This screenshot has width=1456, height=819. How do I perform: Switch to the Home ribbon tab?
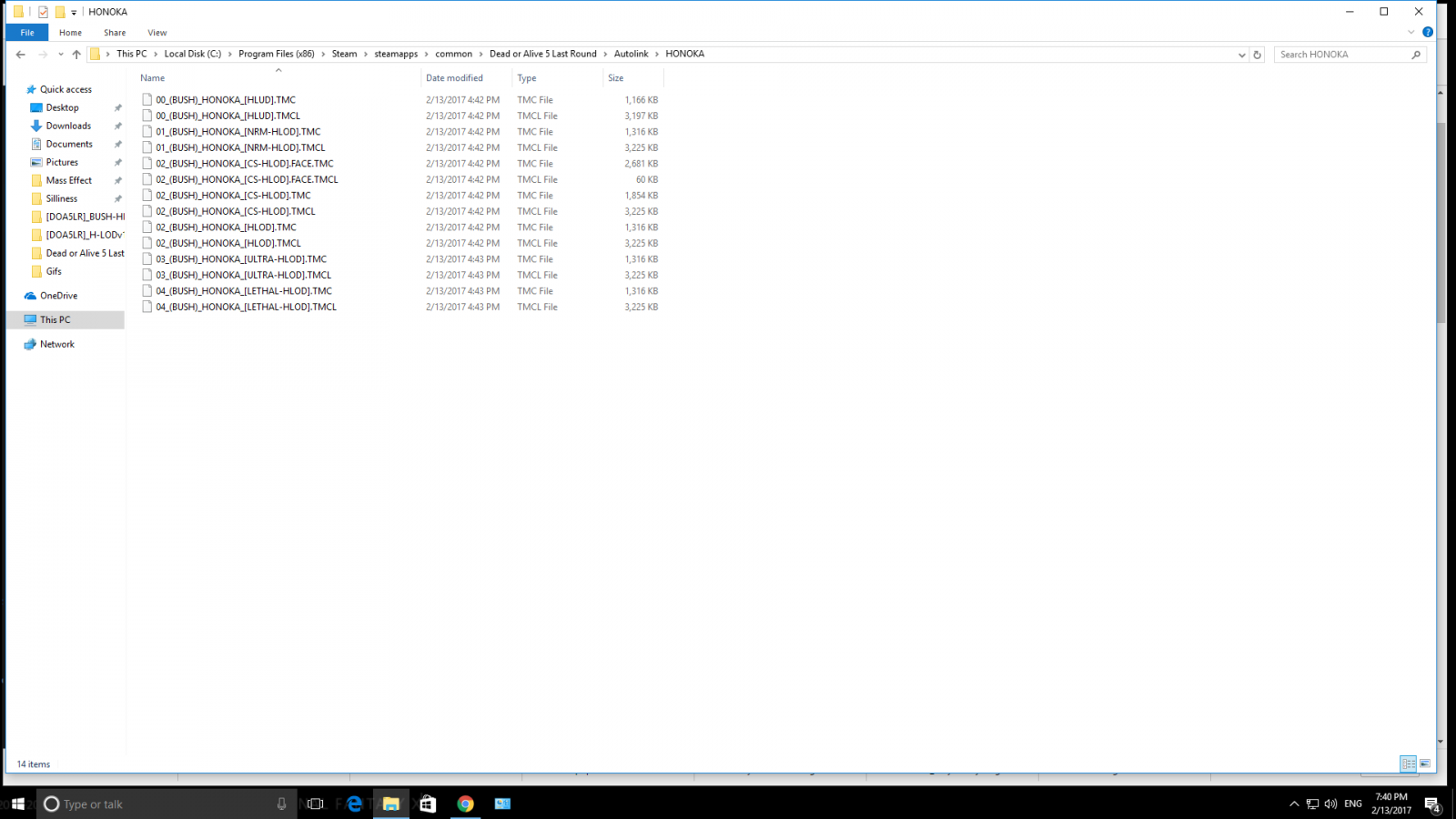pos(70,32)
